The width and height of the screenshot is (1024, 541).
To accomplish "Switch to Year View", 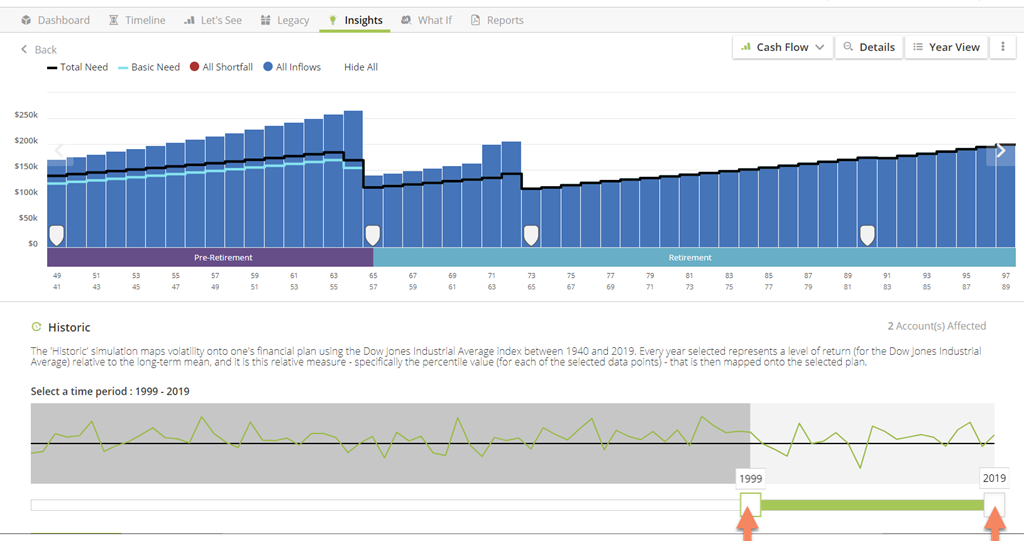I will [x=946, y=47].
